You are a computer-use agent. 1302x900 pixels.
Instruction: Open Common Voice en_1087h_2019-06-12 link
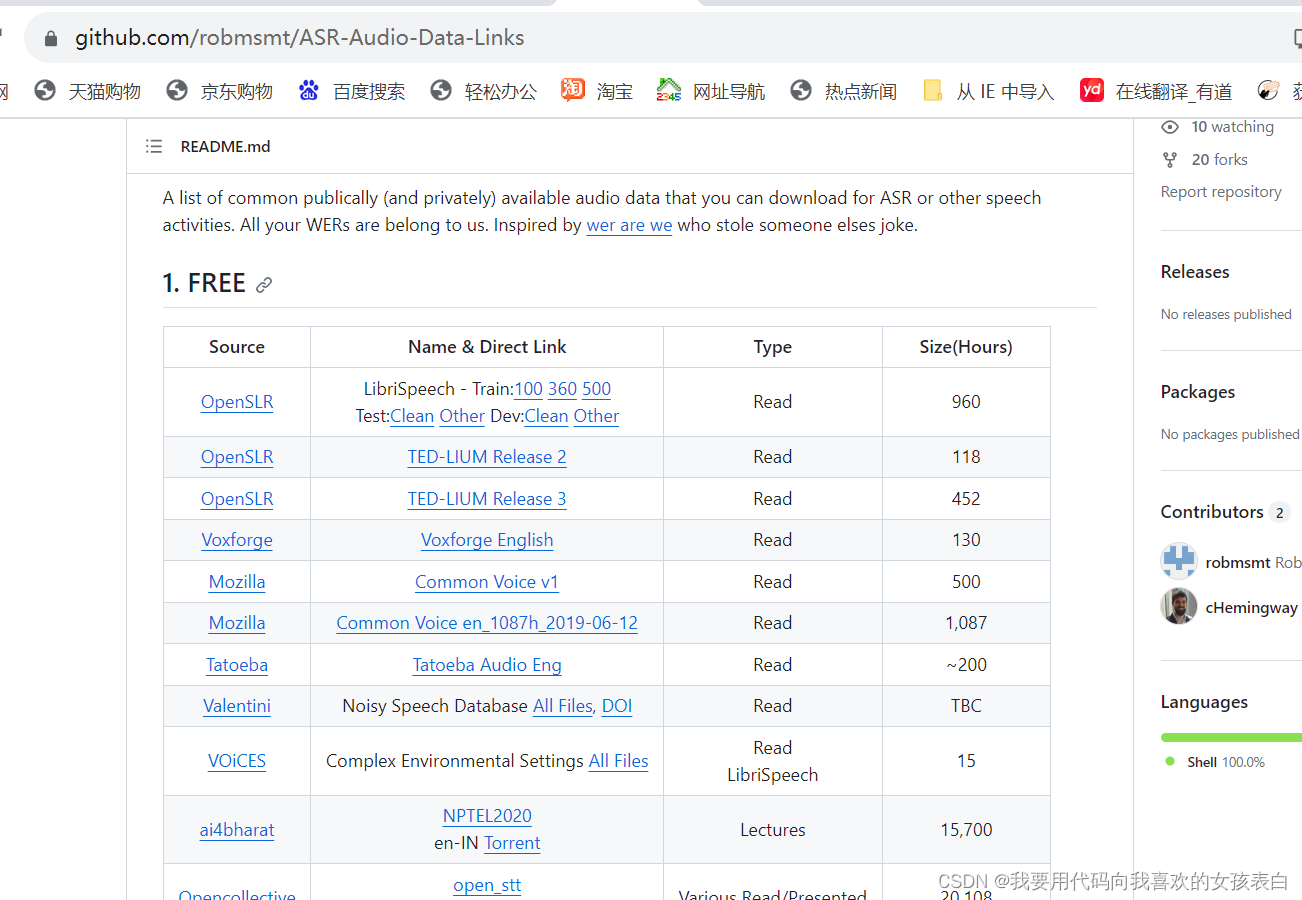[487, 623]
